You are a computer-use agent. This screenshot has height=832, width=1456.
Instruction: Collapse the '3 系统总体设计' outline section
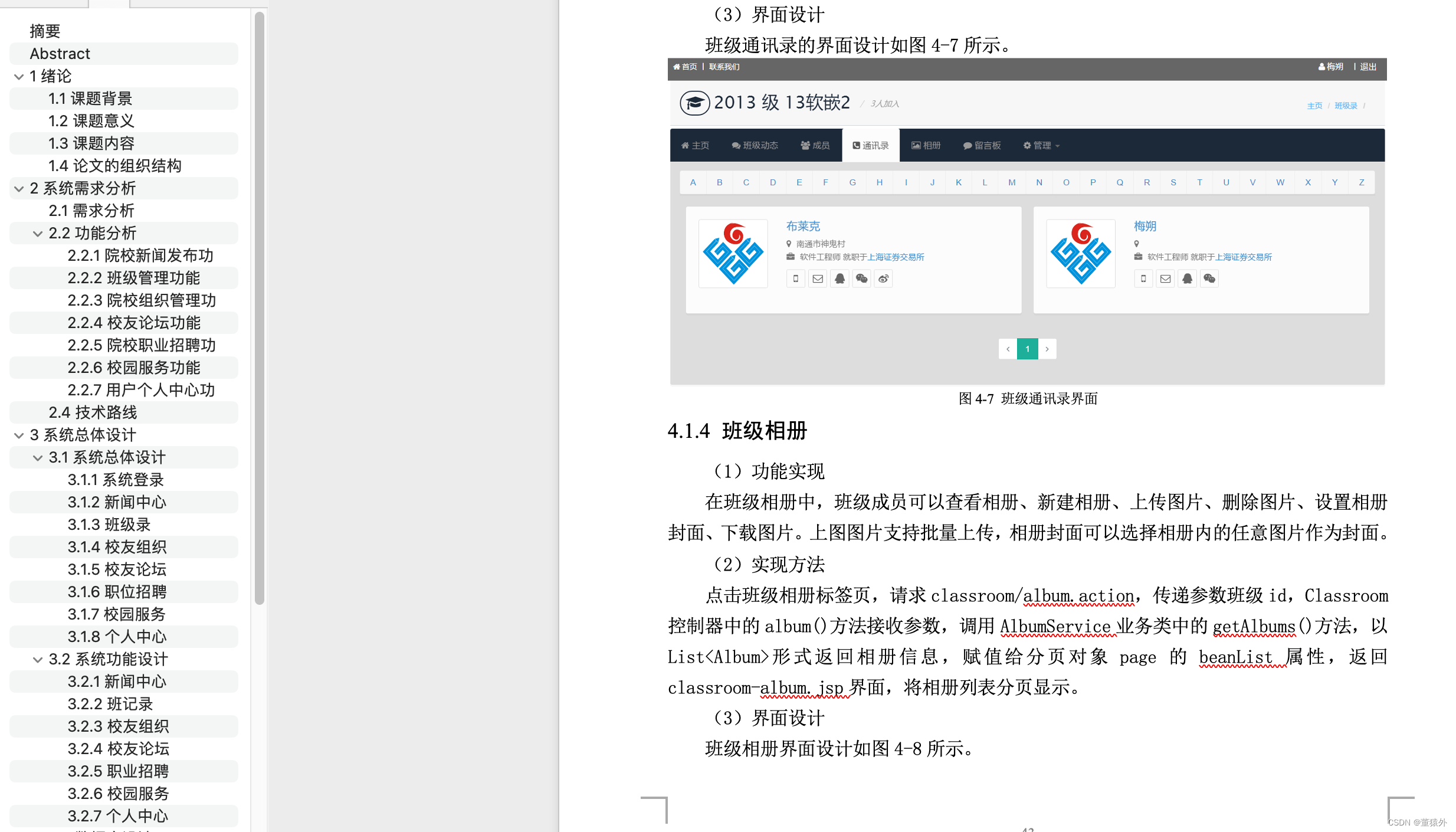[x=19, y=435]
